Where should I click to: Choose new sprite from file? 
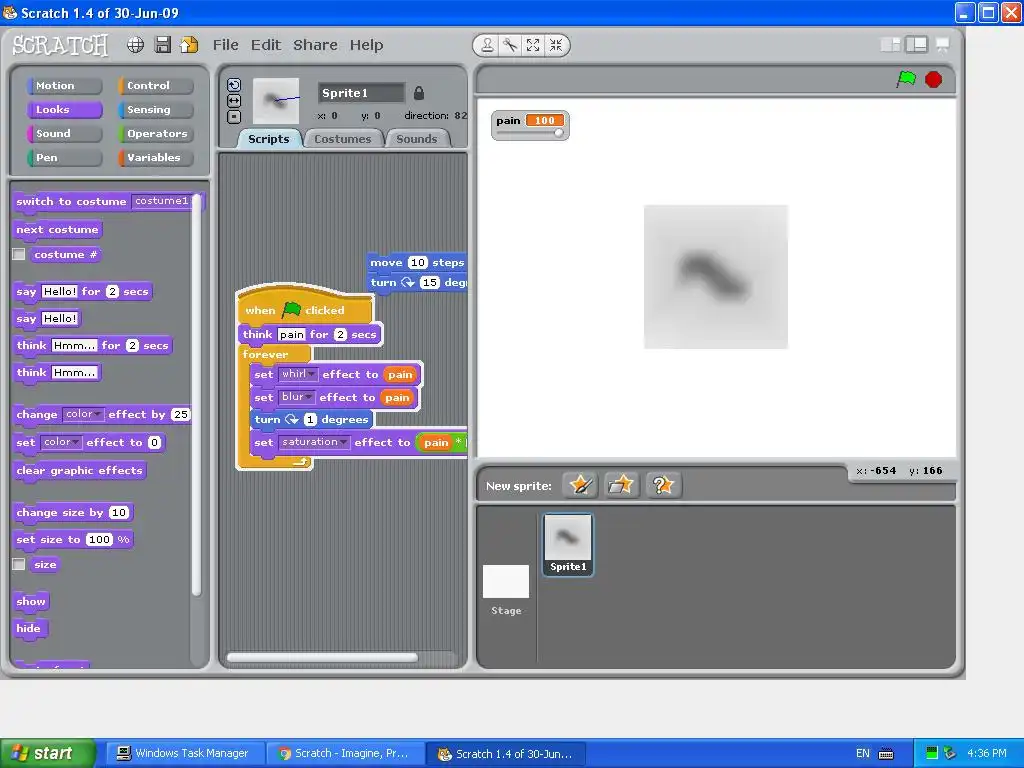click(621, 485)
